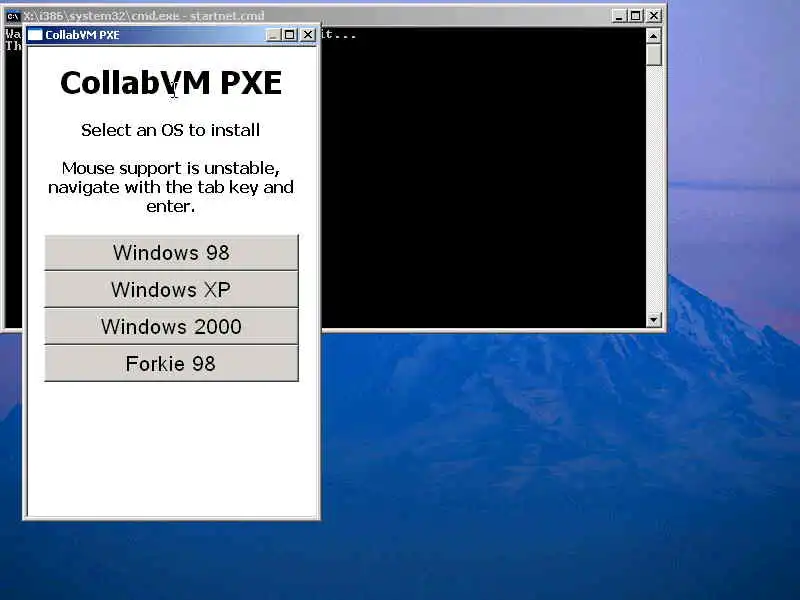Click the 'Mouse support is unstable' notice
Viewport: 800px width, 600px height.
point(171,187)
